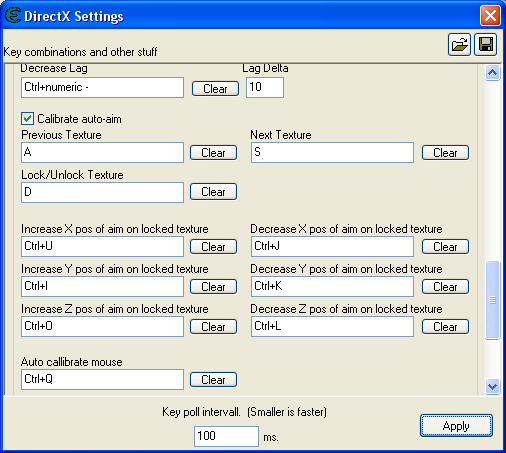Save settings with floppy disk icon
506x453 pixels.
(486, 44)
